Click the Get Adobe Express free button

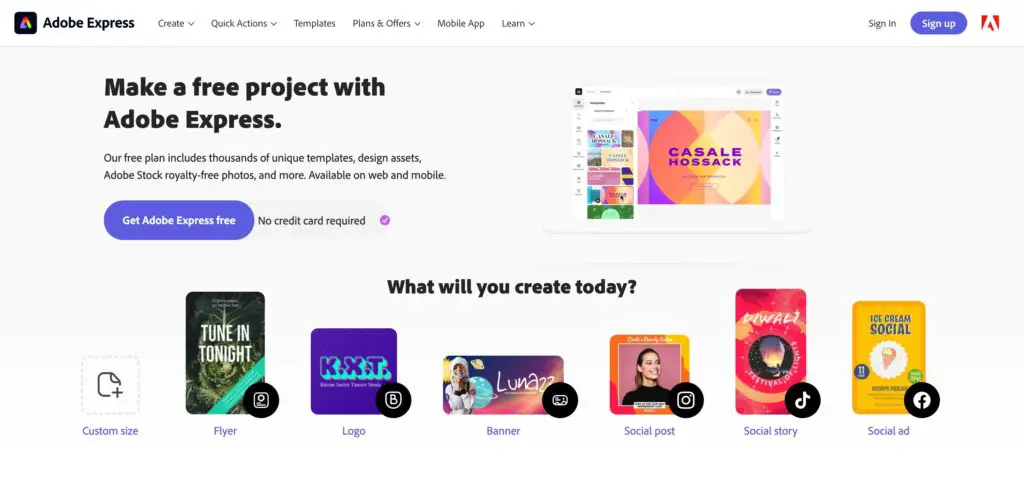point(178,220)
